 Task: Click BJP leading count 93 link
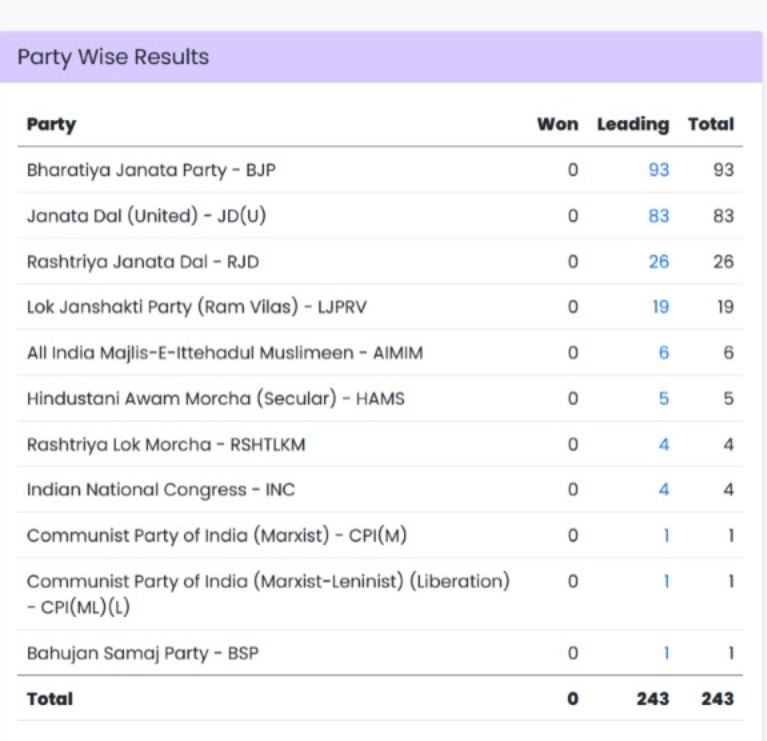[658, 170]
